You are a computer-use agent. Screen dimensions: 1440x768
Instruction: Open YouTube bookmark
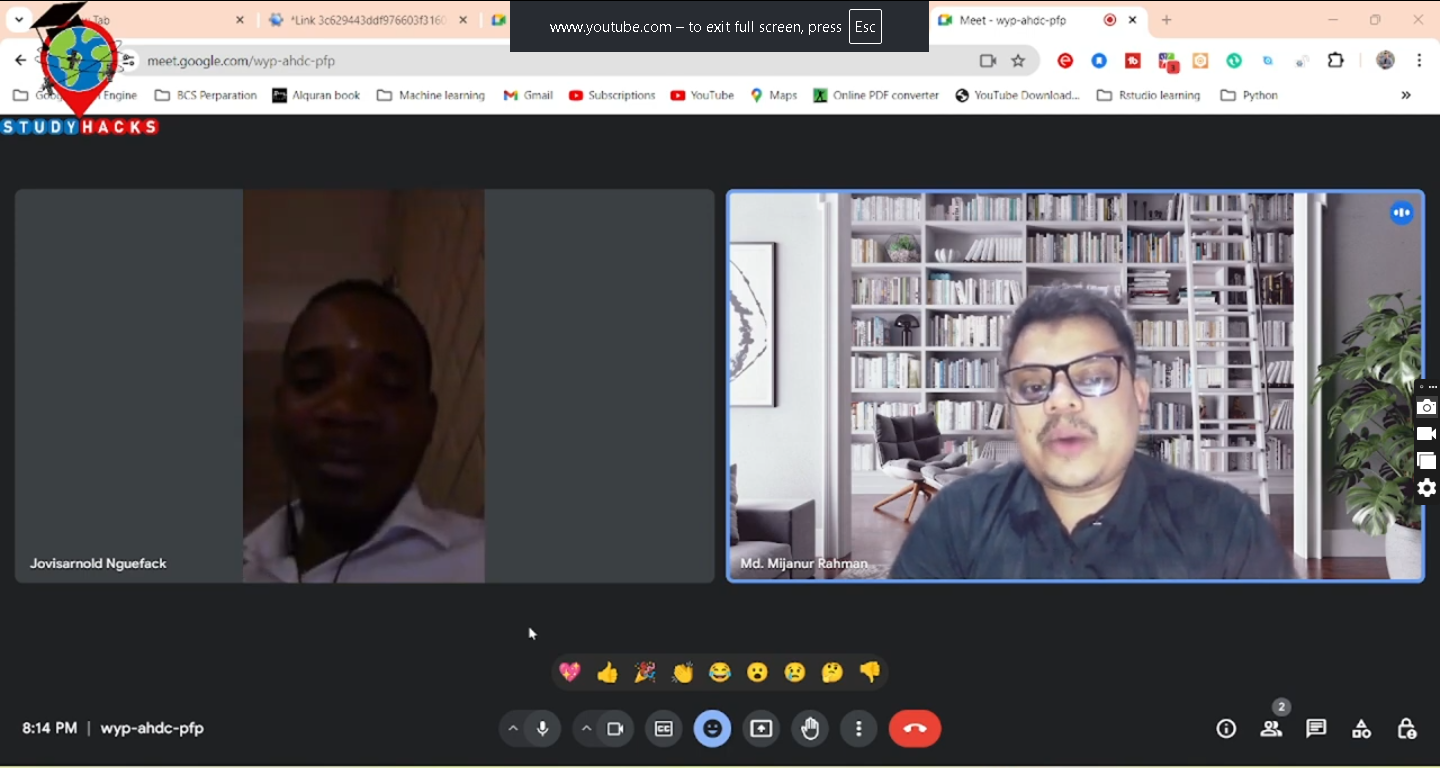coord(702,95)
